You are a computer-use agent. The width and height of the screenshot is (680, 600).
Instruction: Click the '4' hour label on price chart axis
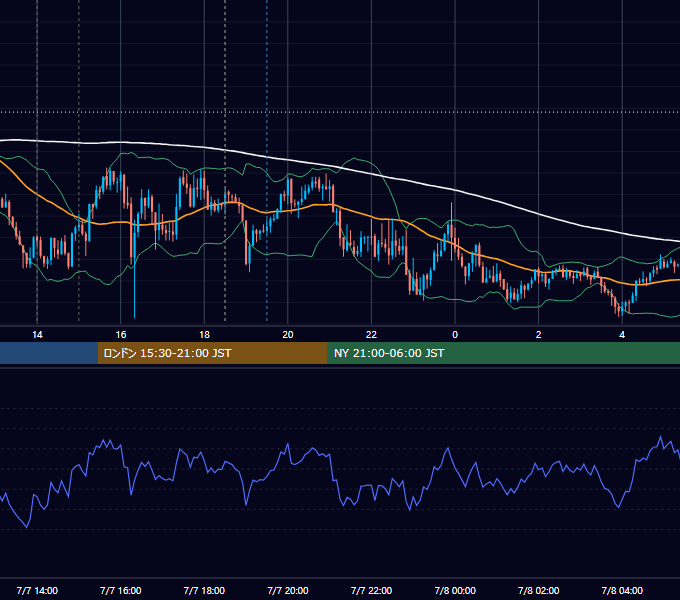coord(622,335)
